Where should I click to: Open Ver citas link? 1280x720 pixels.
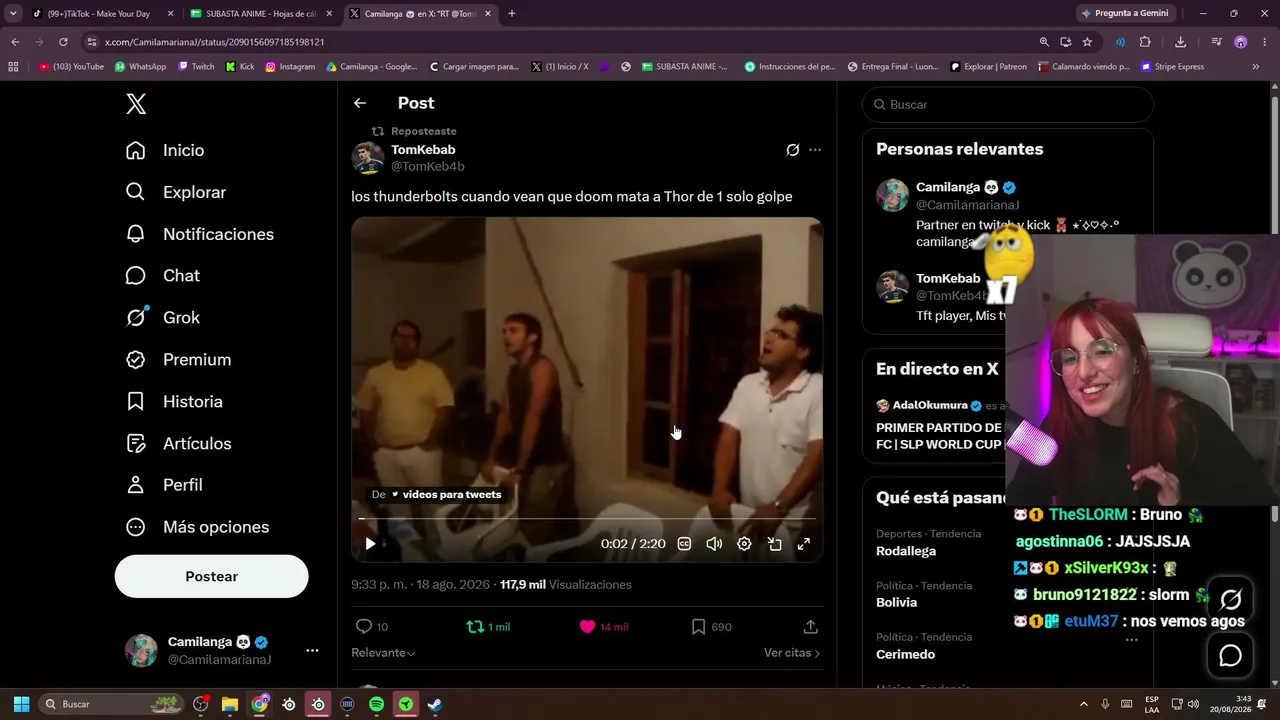point(792,653)
